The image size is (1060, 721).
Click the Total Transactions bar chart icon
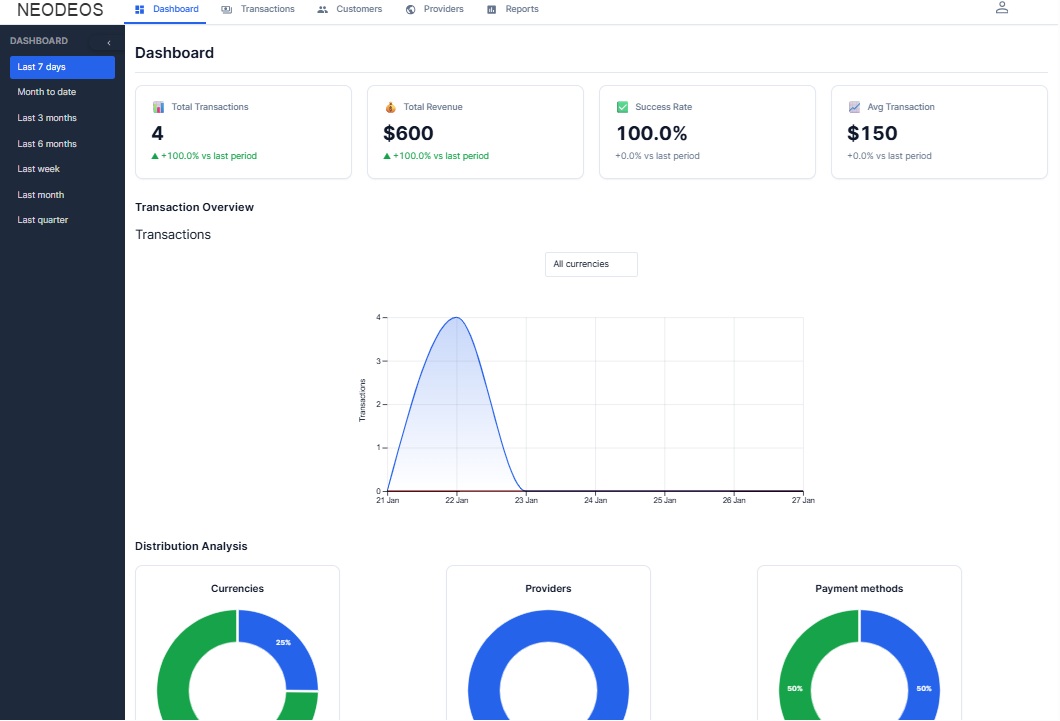pos(158,107)
